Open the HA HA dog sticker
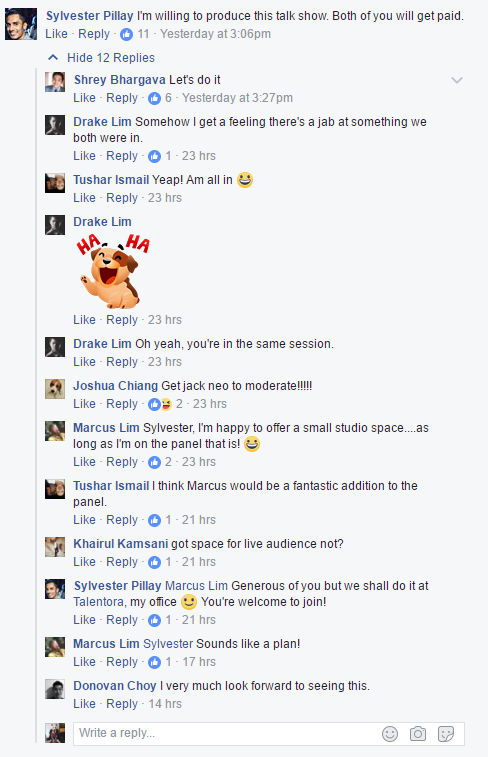The width and height of the screenshot is (488, 757). (113, 271)
